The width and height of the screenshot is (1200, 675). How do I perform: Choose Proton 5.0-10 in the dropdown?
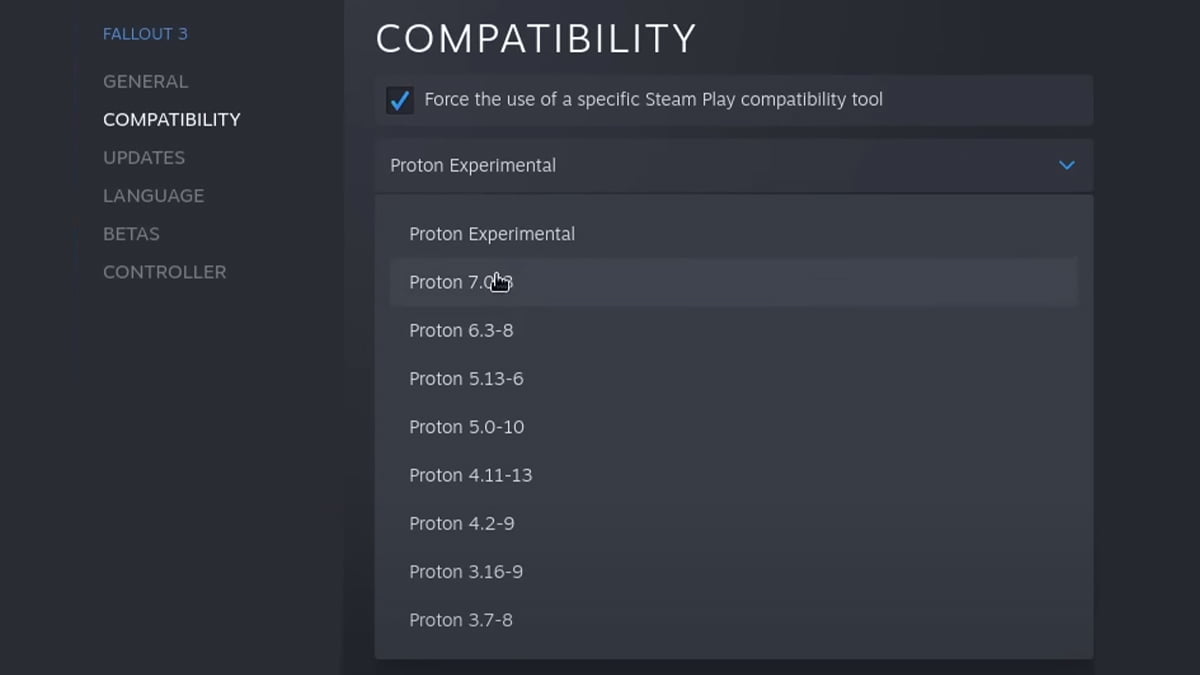pos(466,427)
